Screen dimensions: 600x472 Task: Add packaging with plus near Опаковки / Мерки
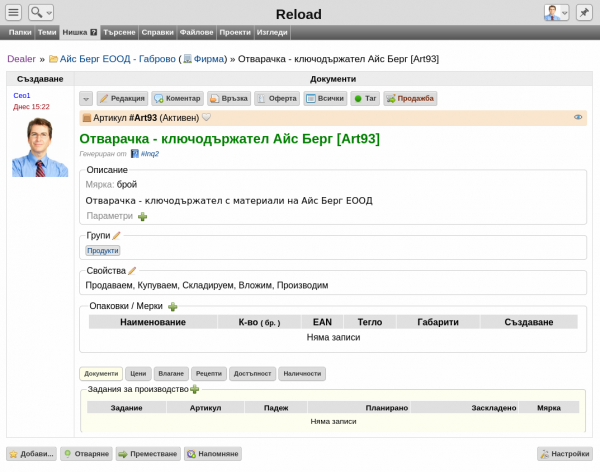(x=173, y=306)
